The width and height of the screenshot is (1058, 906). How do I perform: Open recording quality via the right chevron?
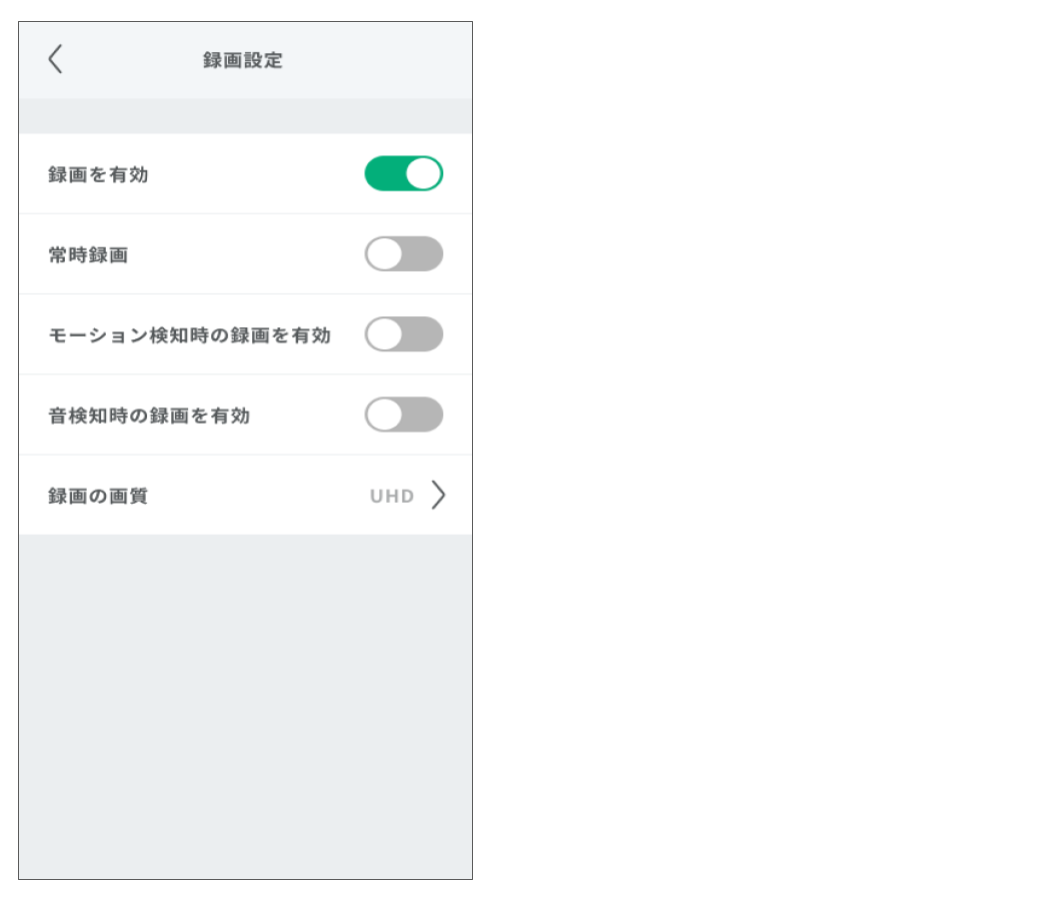[438, 495]
